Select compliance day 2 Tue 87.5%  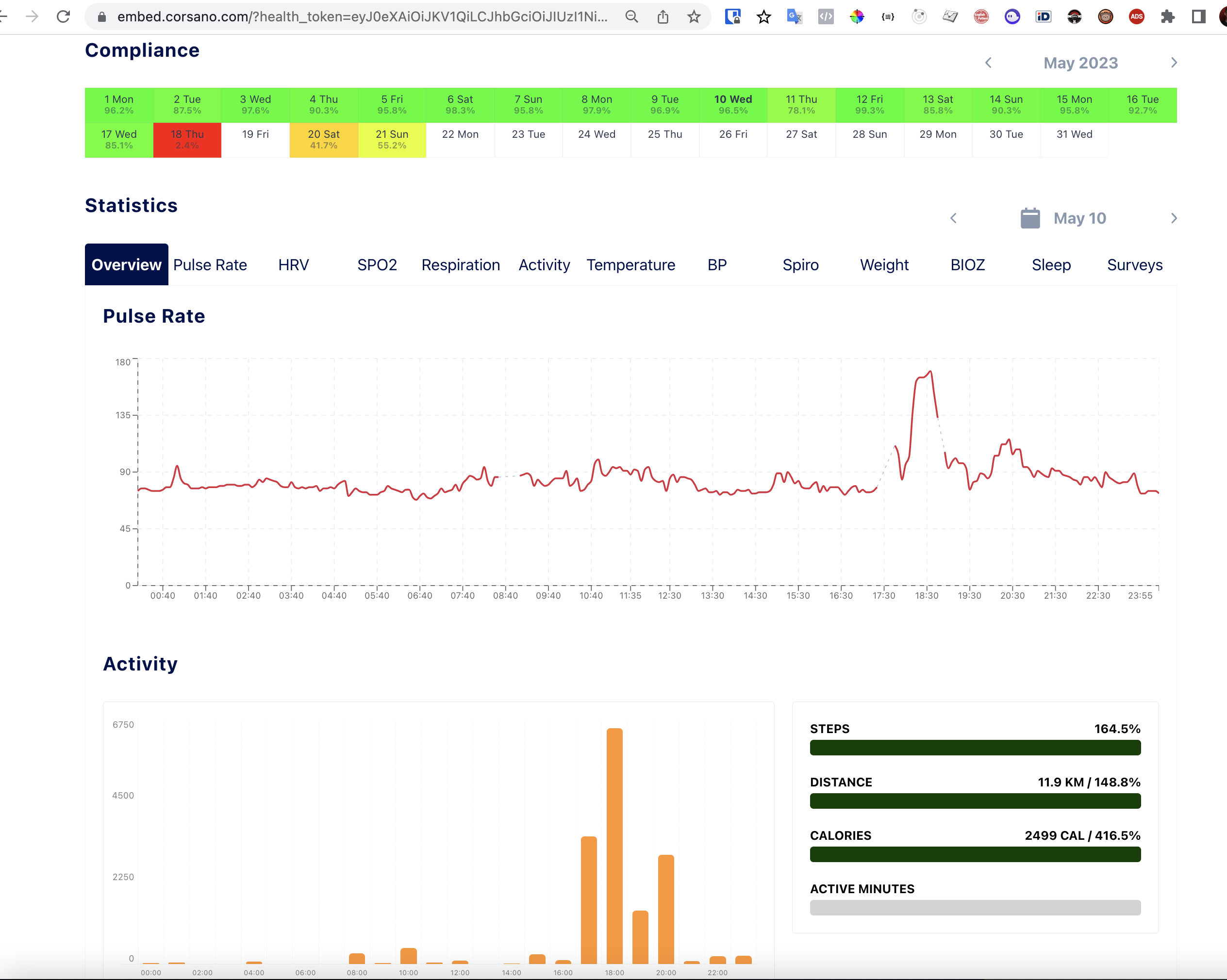tap(187, 105)
